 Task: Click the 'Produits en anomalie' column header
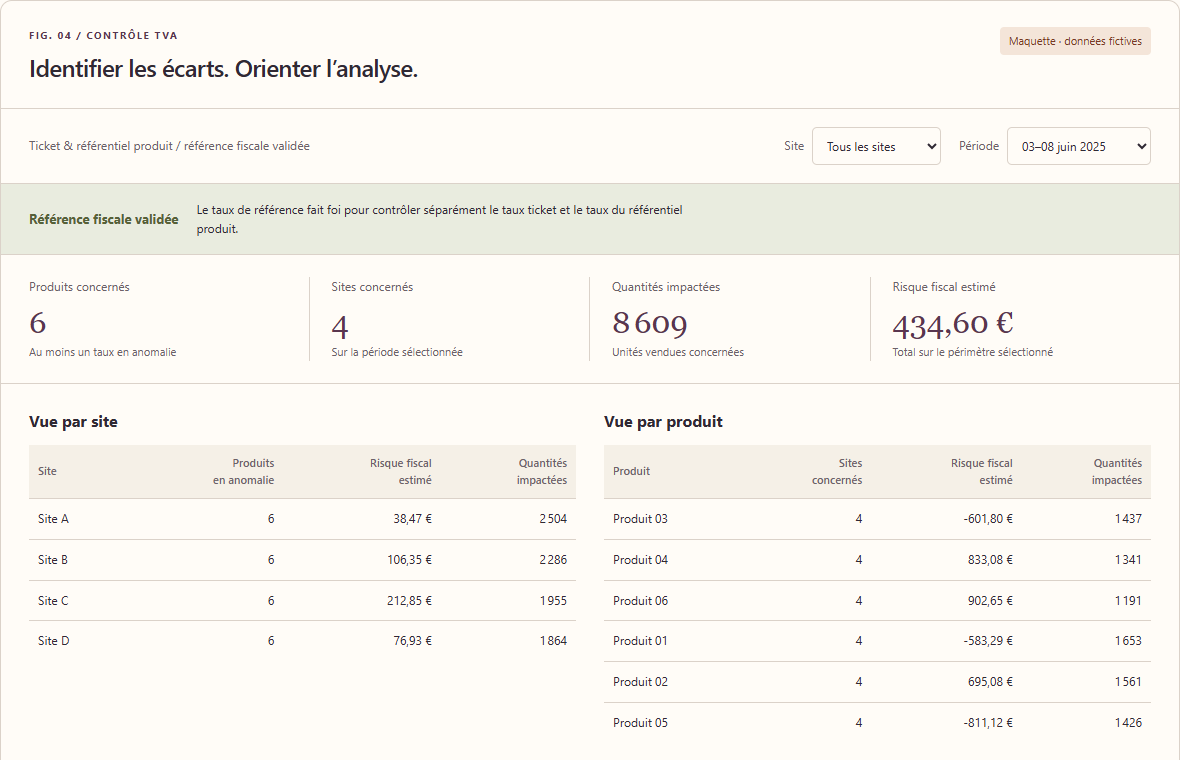click(244, 472)
